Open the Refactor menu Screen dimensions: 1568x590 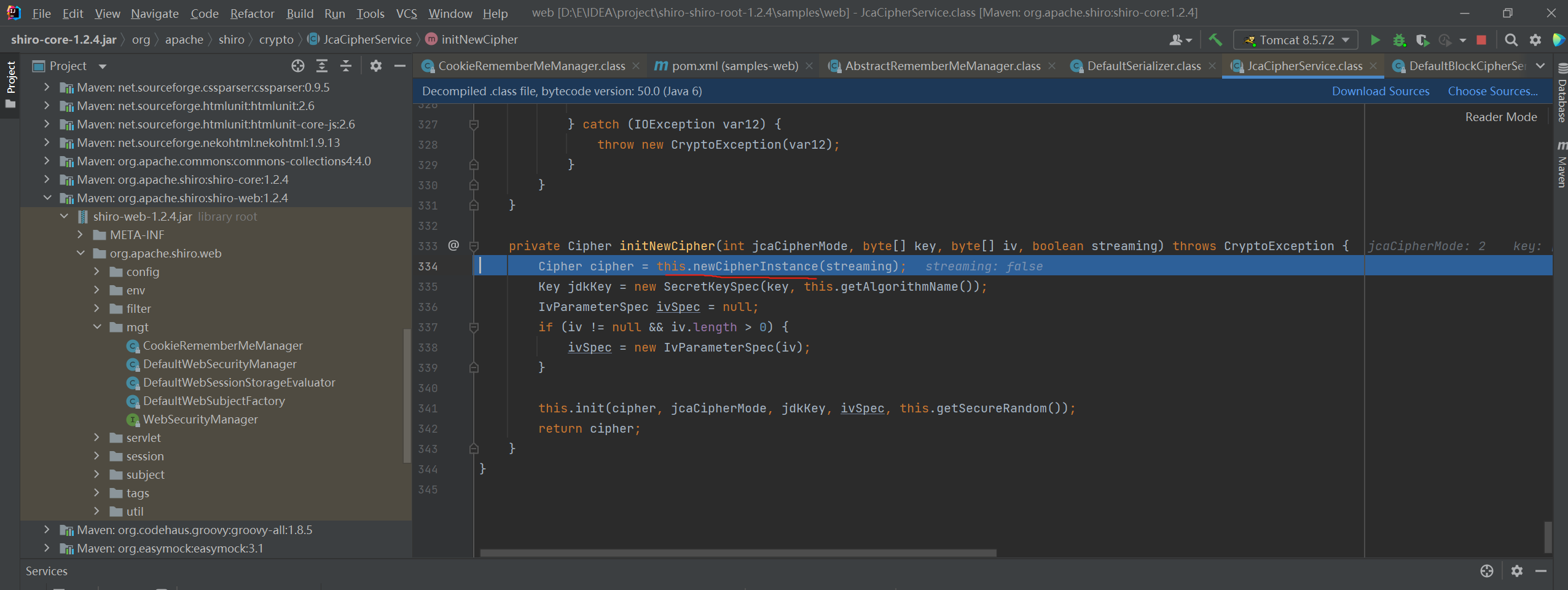click(252, 13)
